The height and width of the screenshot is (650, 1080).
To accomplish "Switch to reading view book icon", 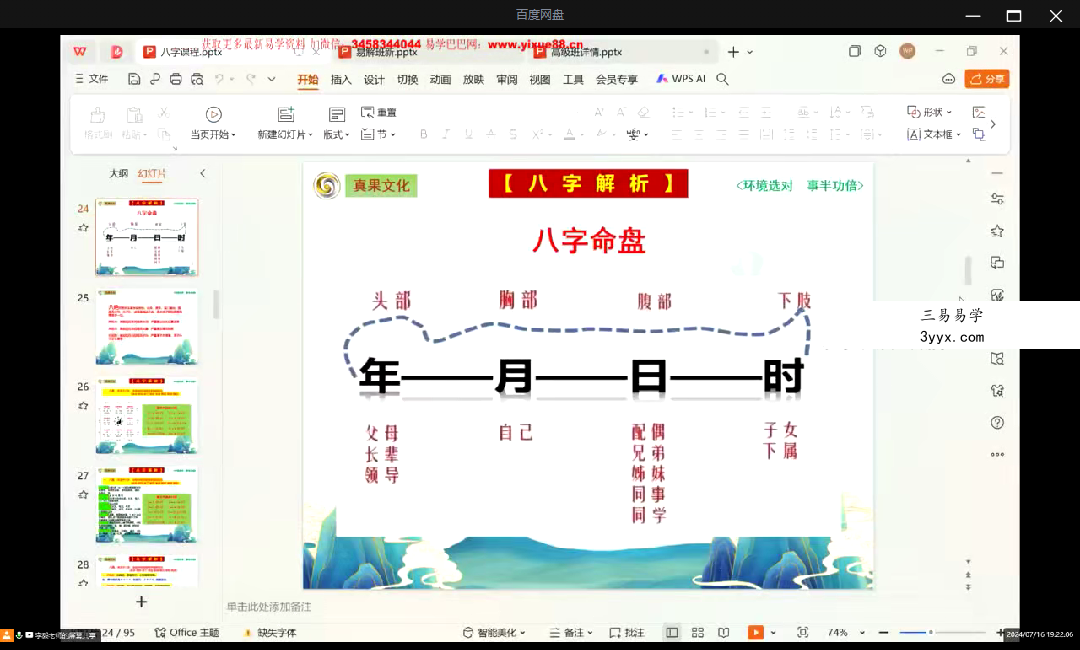I will pos(723,633).
